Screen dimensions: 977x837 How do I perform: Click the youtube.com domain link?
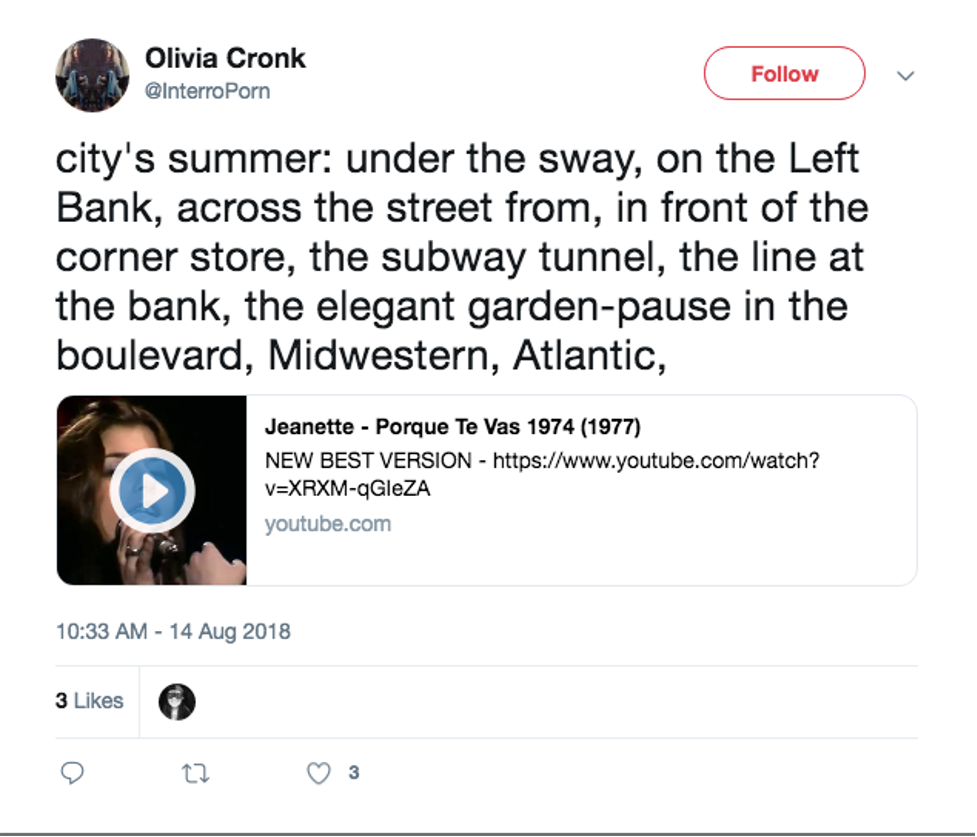[x=328, y=524]
